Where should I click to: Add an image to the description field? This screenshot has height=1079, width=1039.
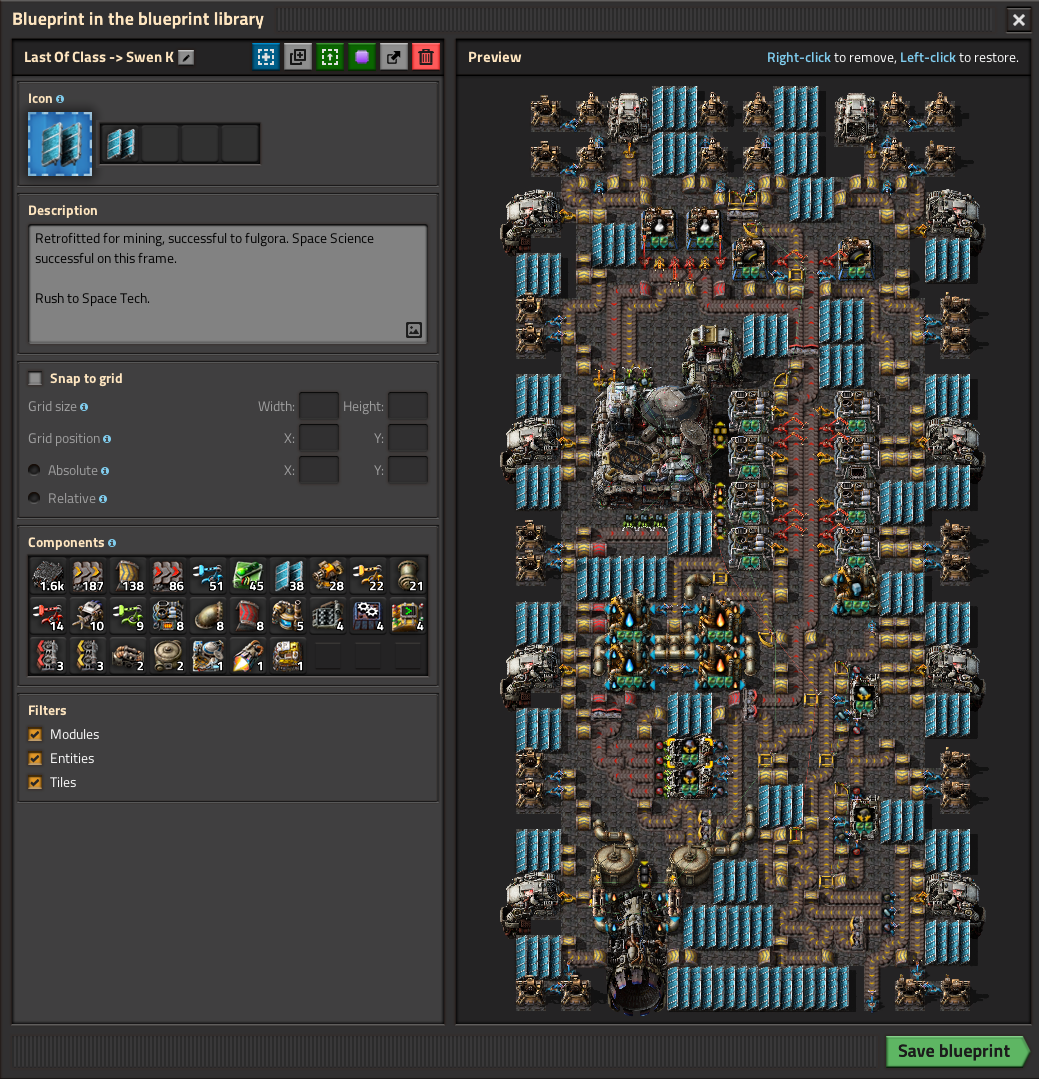tap(414, 329)
